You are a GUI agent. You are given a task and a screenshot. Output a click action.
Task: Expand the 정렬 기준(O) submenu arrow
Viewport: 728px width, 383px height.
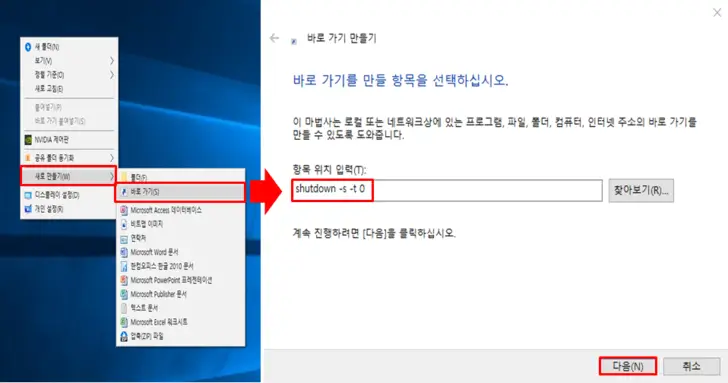112,75
